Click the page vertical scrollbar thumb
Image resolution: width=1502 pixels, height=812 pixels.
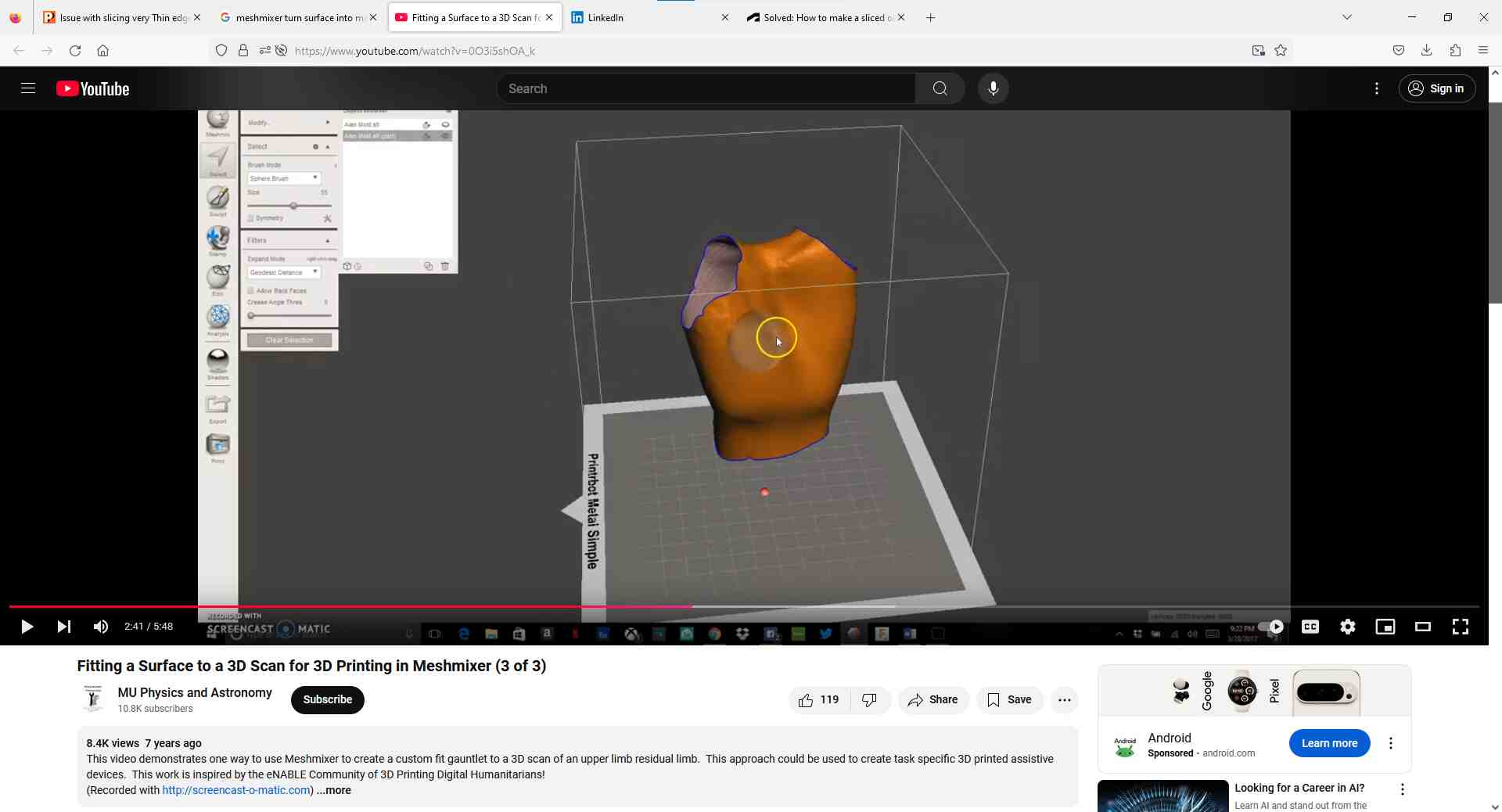click(x=1495, y=202)
